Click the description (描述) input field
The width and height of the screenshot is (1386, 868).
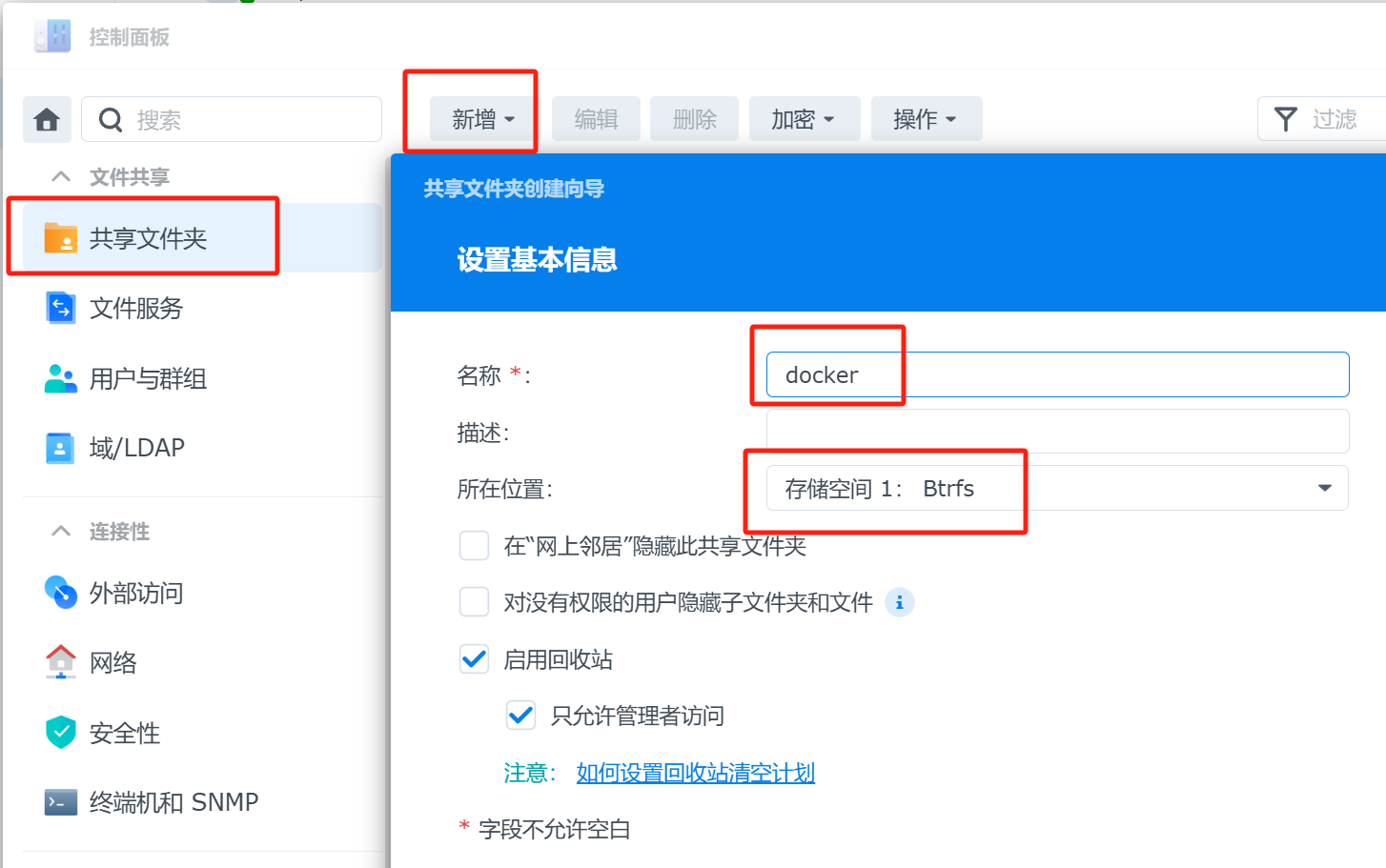pyautogui.click(x=1056, y=432)
